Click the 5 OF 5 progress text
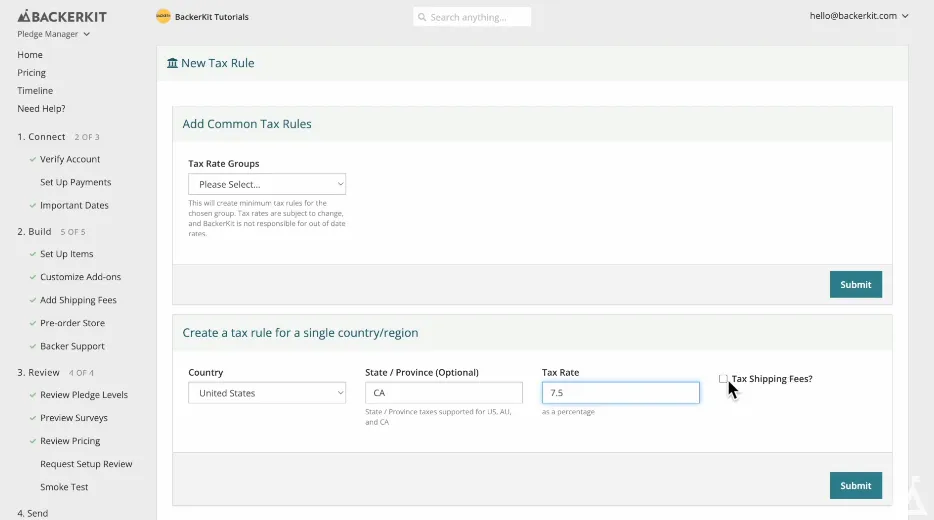934x520 pixels. tap(73, 232)
